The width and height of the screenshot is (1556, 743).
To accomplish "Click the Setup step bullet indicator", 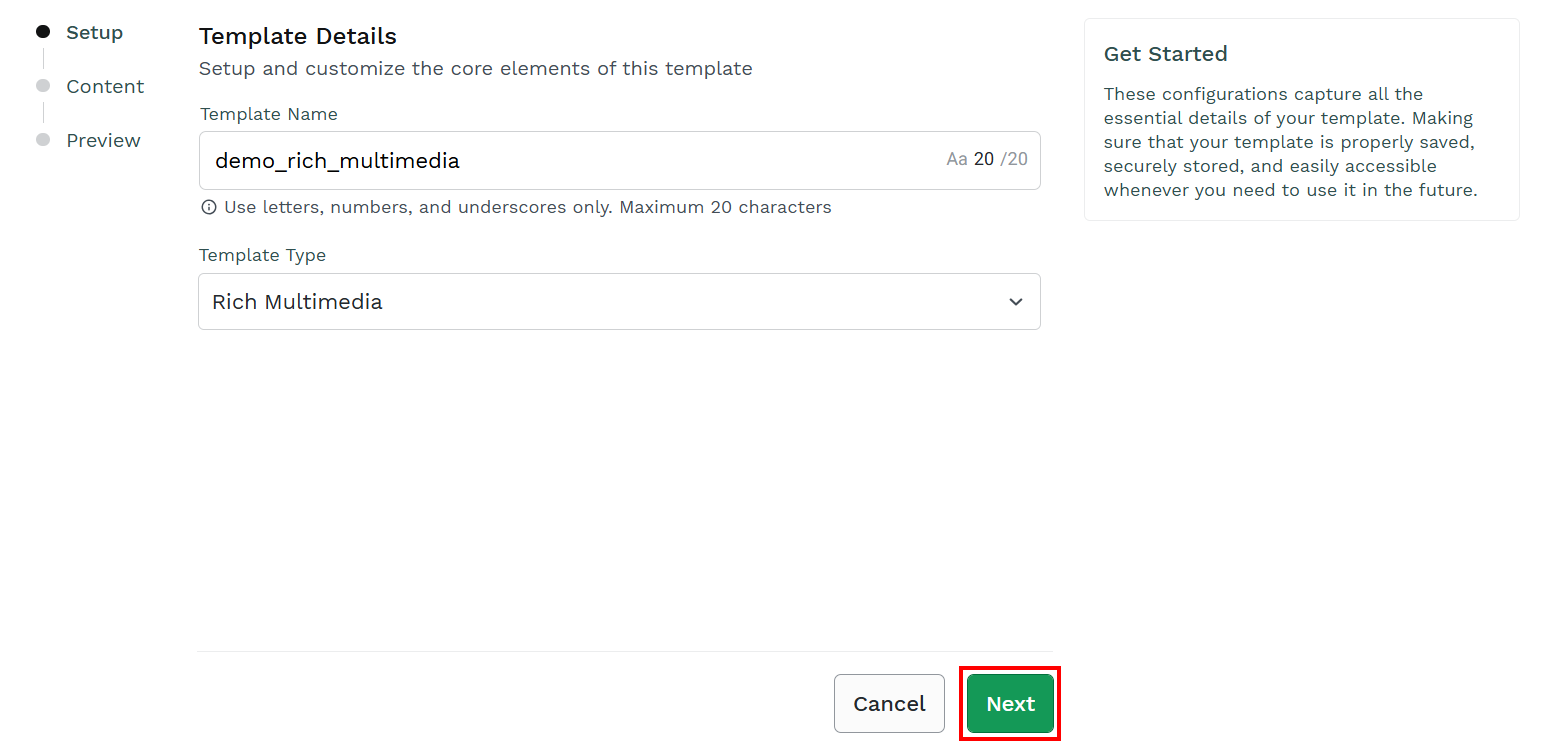I will 43,32.
